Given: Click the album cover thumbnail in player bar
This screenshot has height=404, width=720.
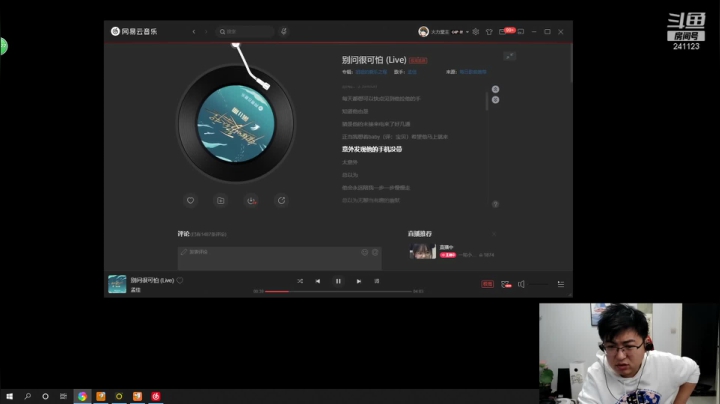Looking at the screenshot, I should [x=117, y=284].
